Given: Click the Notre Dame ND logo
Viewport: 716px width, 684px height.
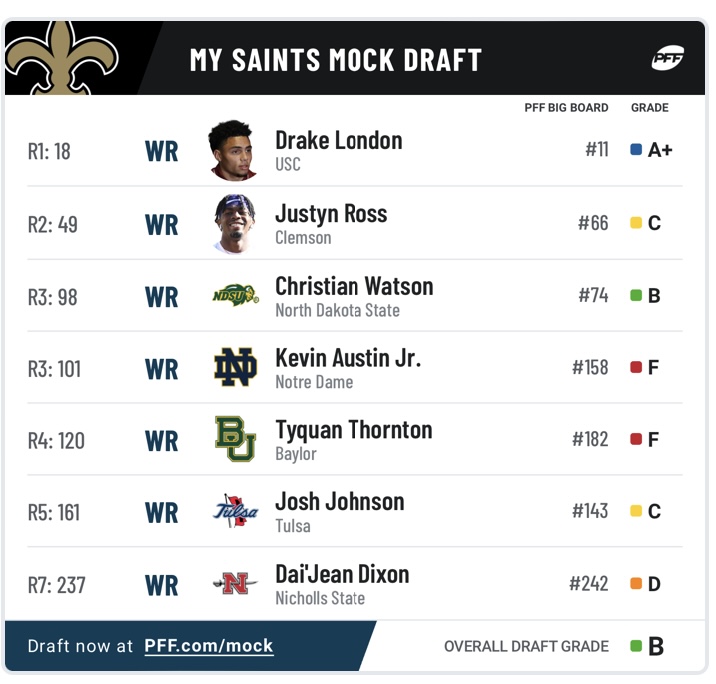Looking at the screenshot, I should 236,367.
